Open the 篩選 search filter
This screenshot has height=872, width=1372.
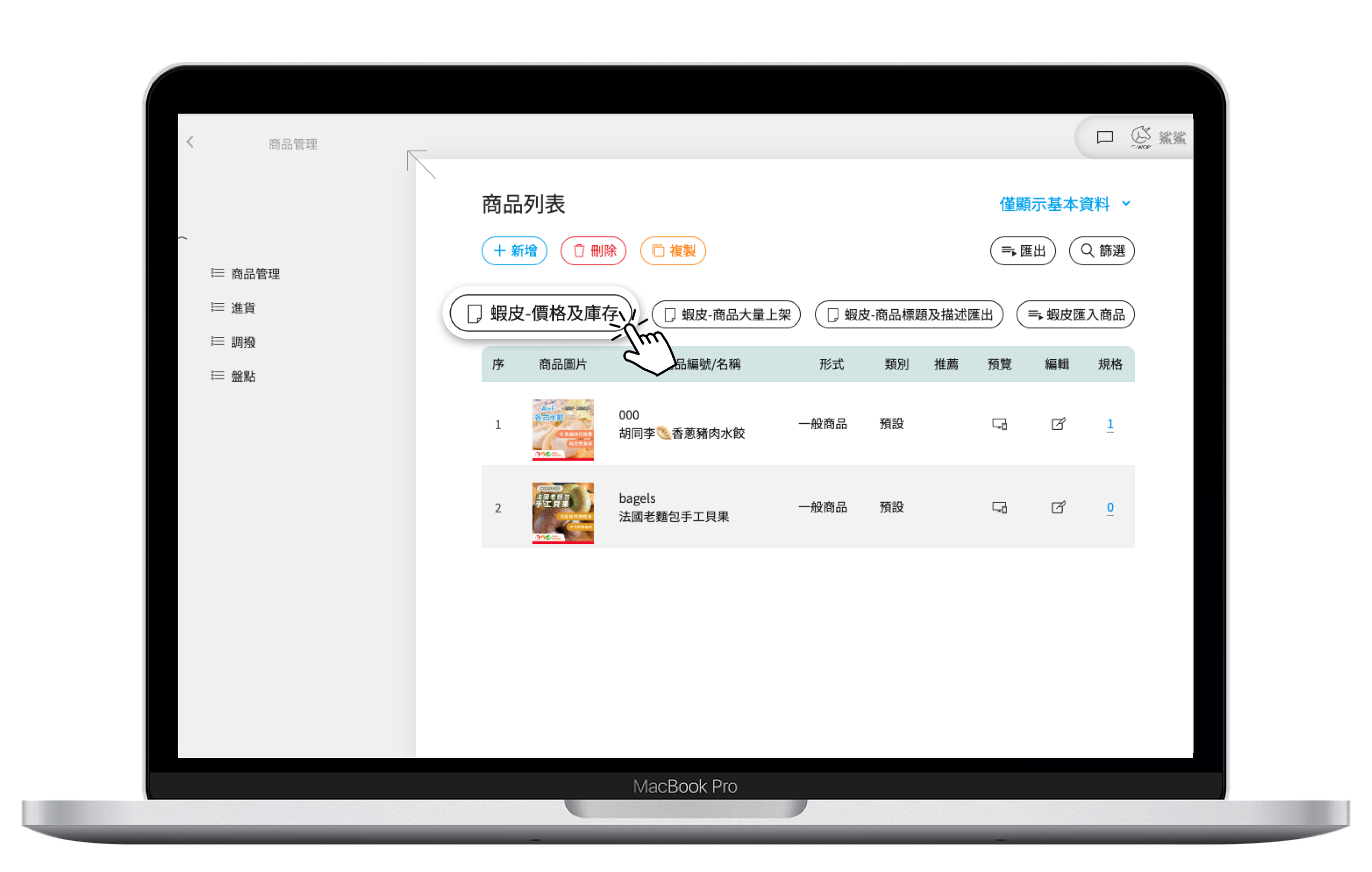[1101, 251]
